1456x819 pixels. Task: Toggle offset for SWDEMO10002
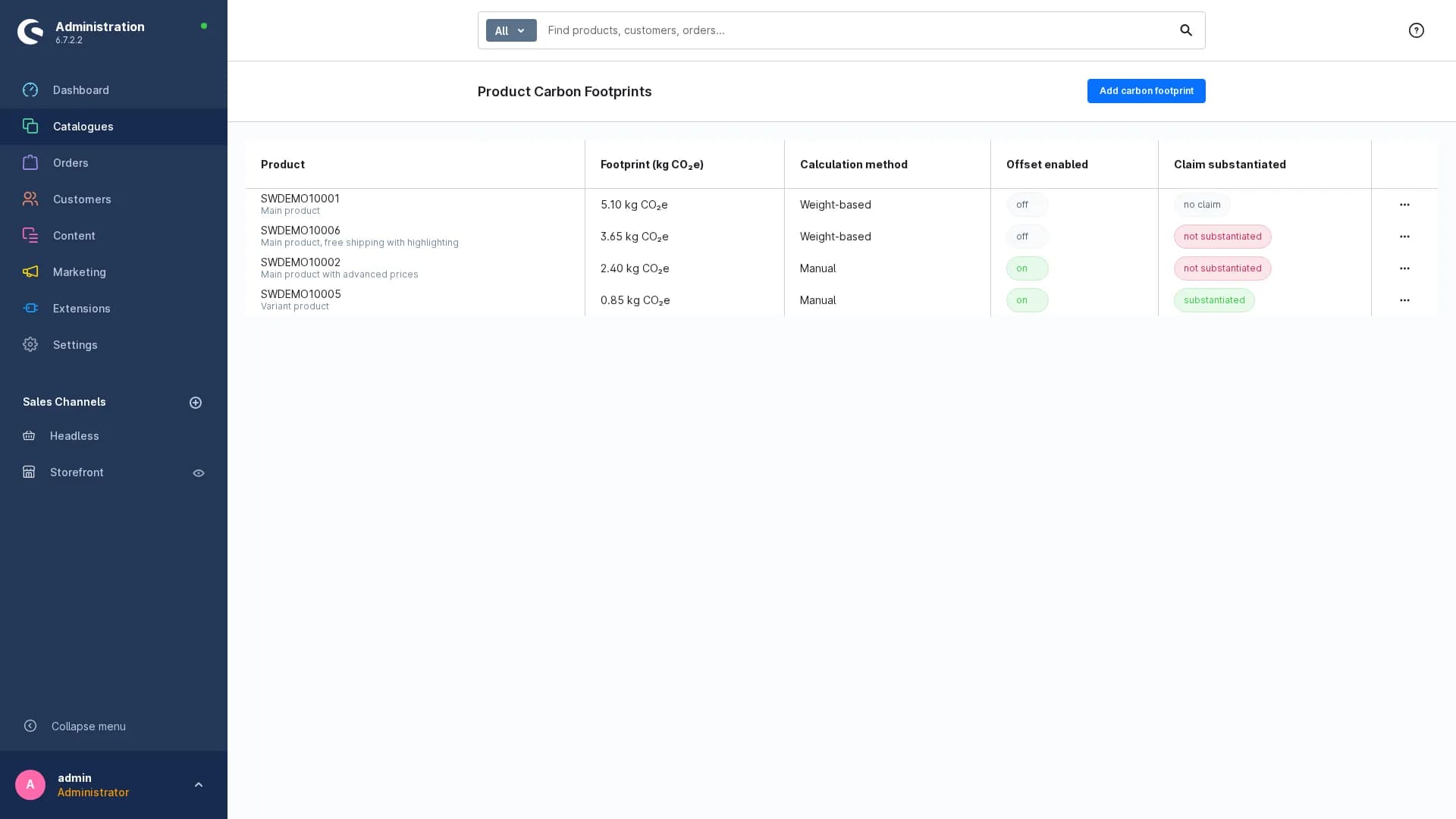click(x=1027, y=268)
